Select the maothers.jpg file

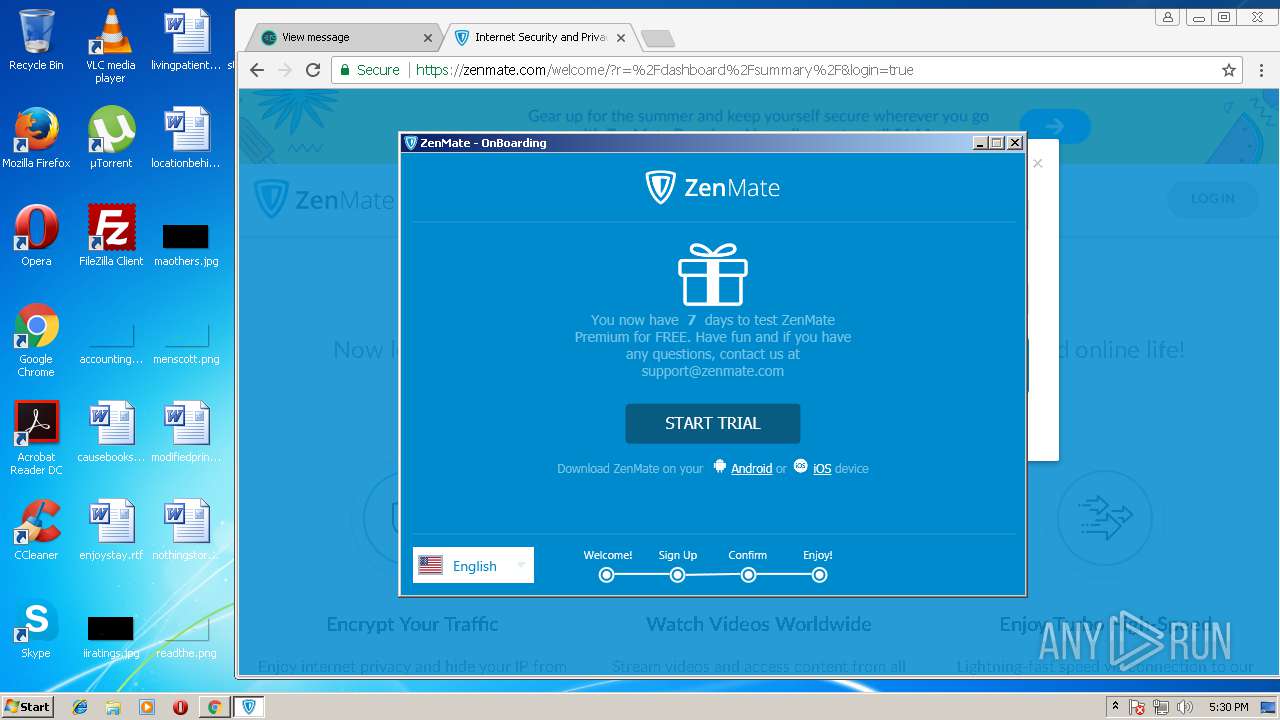point(185,245)
